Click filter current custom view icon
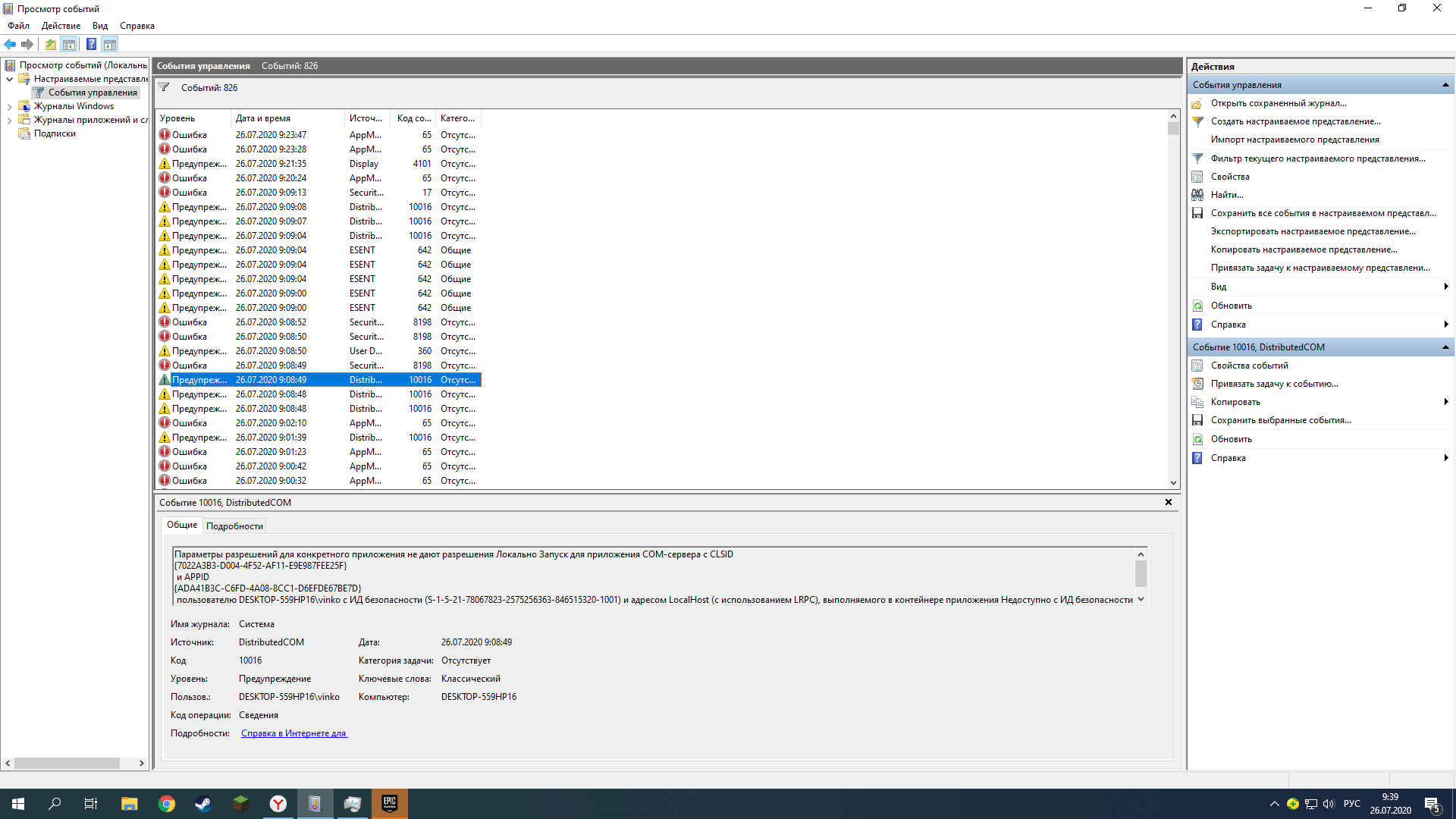This screenshot has width=1456, height=819. (x=1197, y=158)
